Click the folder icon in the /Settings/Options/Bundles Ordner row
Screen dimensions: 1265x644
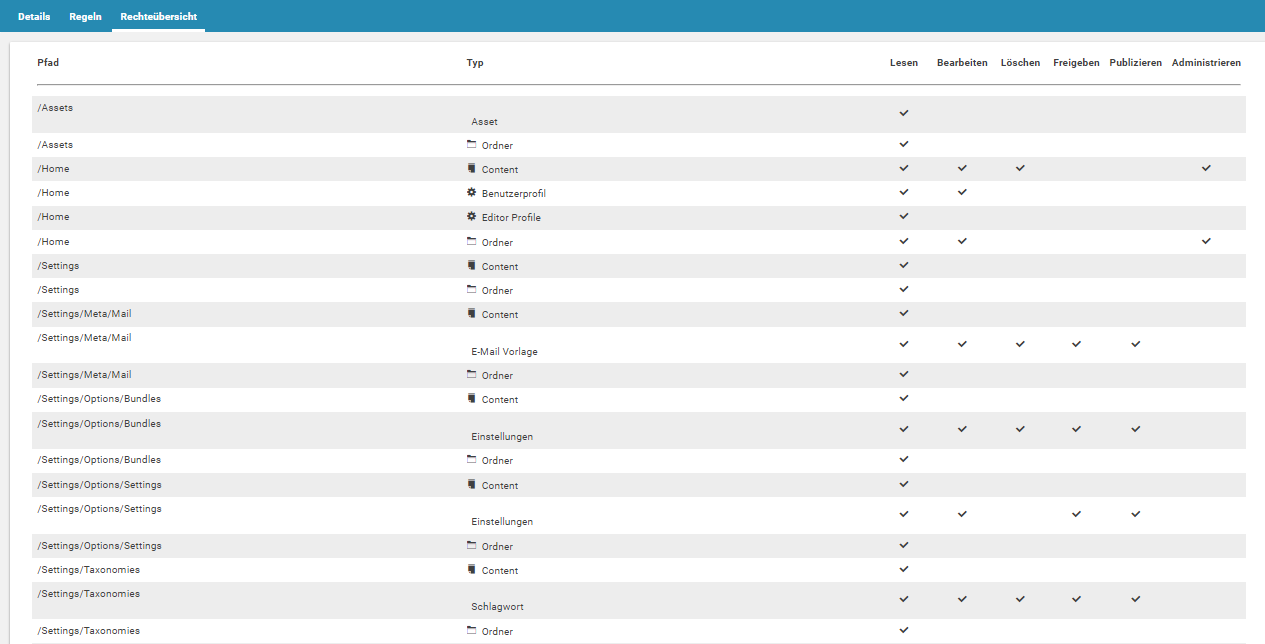click(471, 460)
